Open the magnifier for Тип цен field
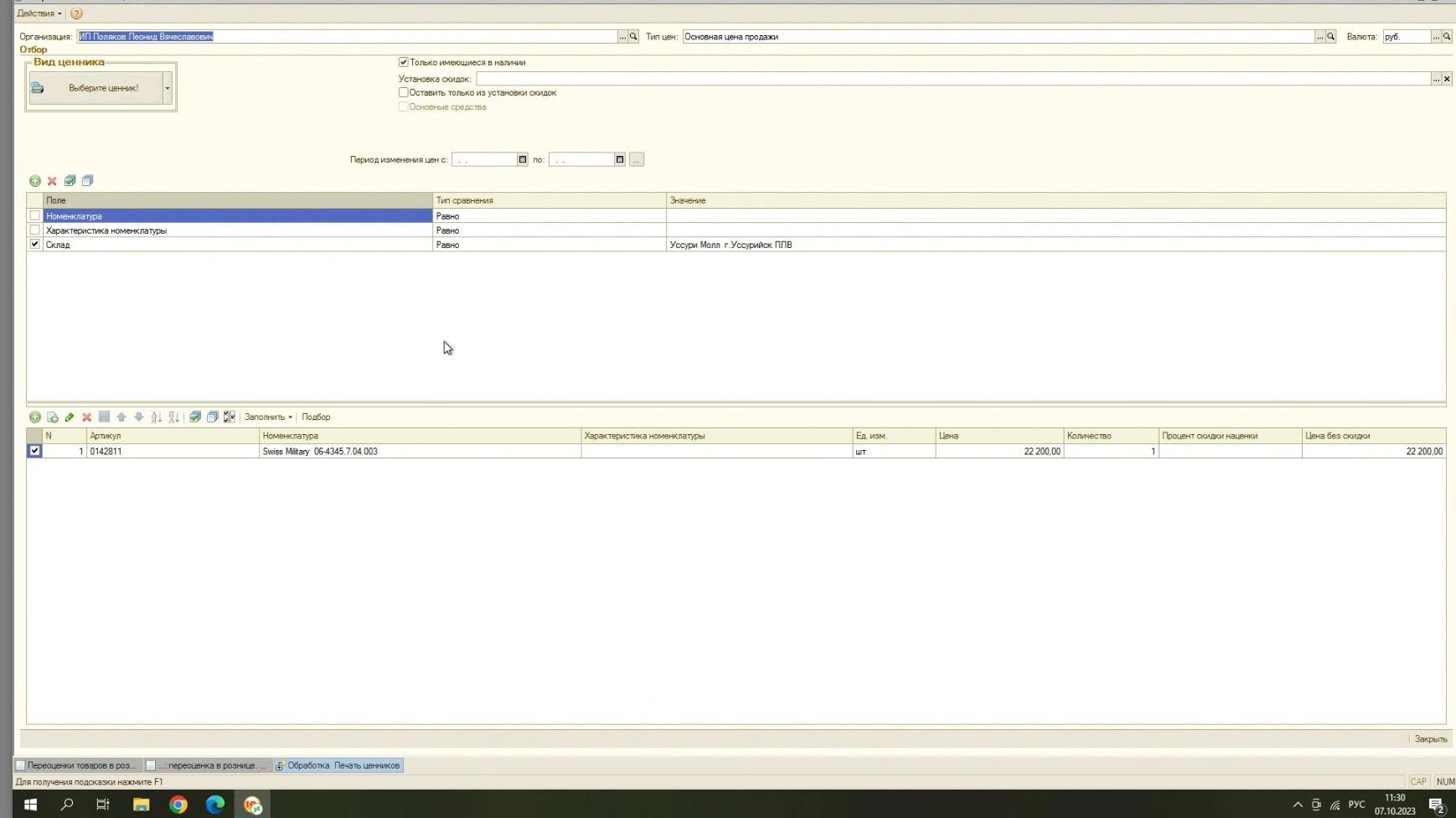Viewport: 1456px width, 818px height. click(1330, 37)
